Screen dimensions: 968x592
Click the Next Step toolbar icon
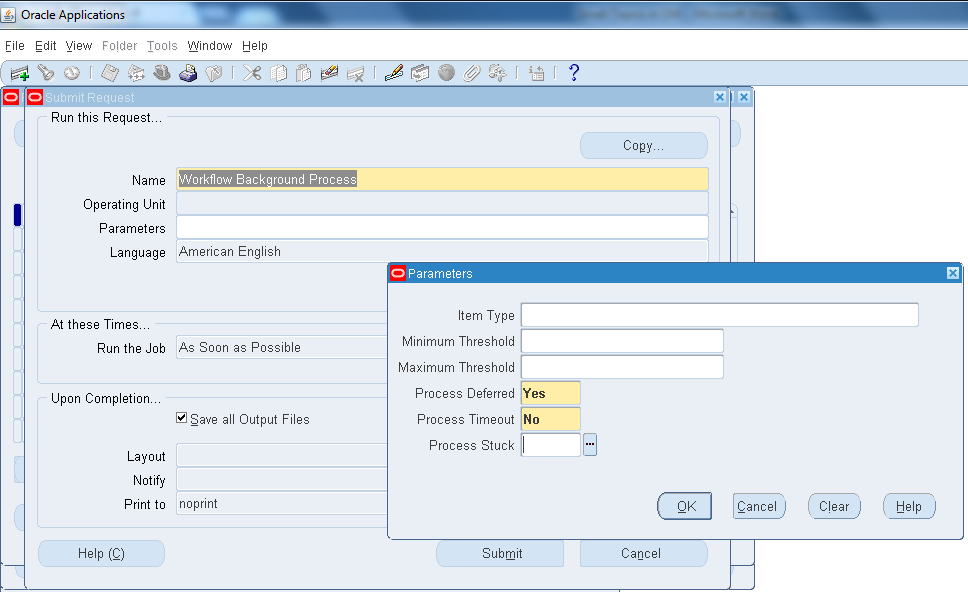[x=136, y=73]
